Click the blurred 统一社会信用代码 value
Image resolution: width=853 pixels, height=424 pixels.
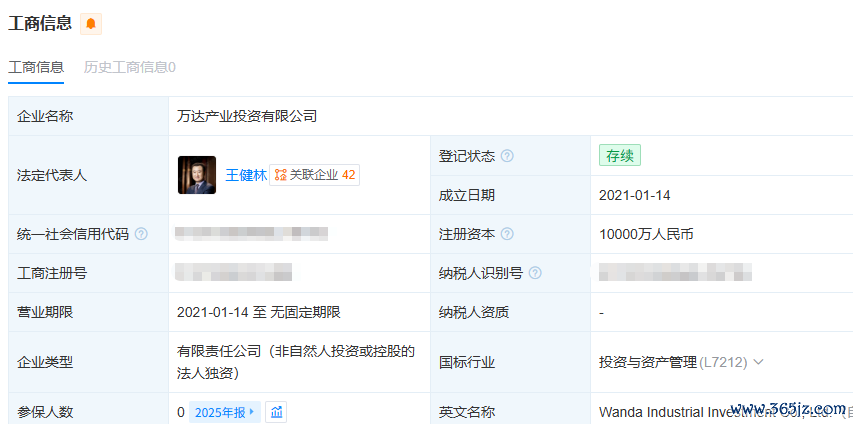point(251,234)
